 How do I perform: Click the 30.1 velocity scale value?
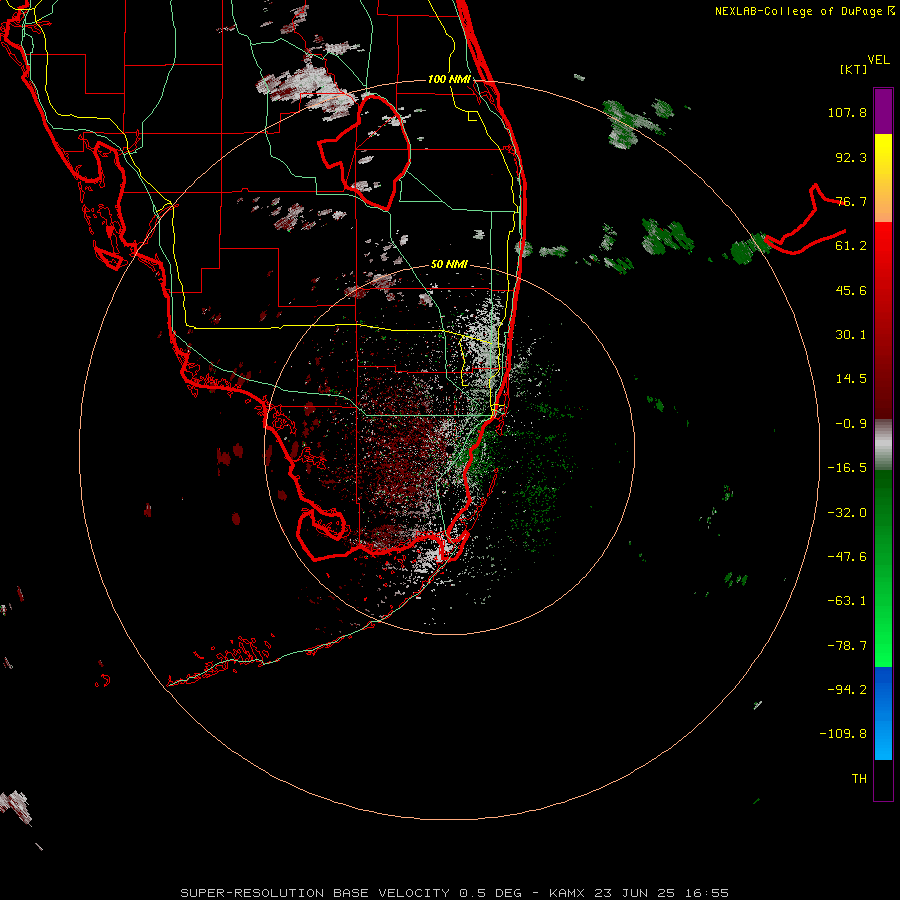pos(851,335)
